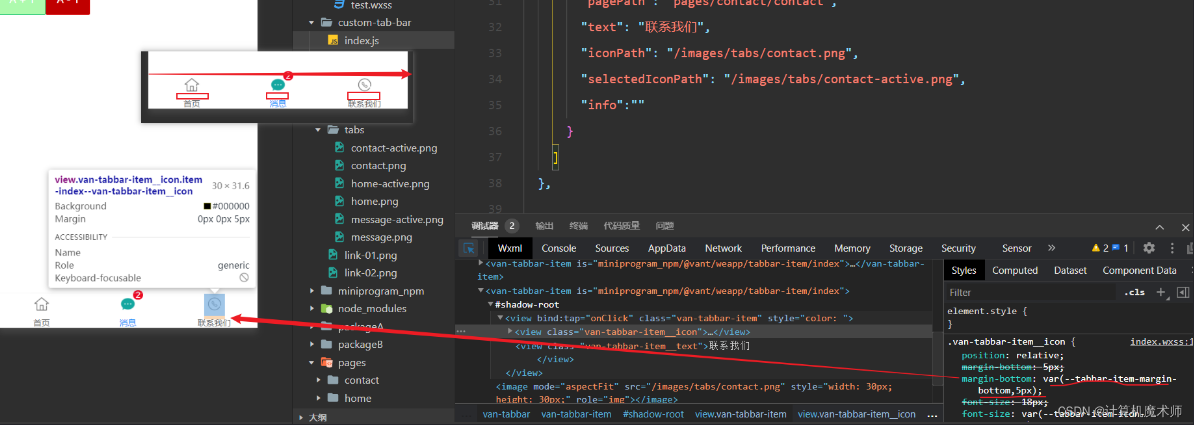Collapse the debugger panel with the up chevron

pyautogui.click(x=1160, y=227)
